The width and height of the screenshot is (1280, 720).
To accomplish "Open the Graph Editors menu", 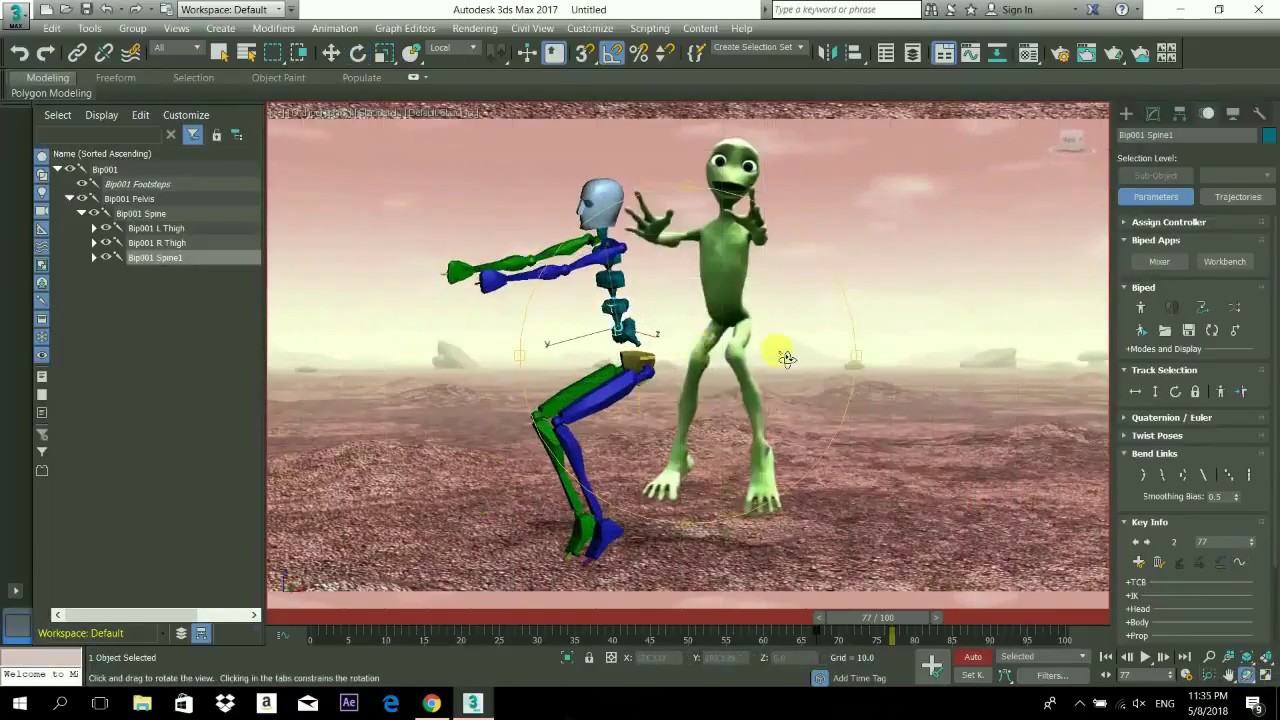I will [x=405, y=28].
